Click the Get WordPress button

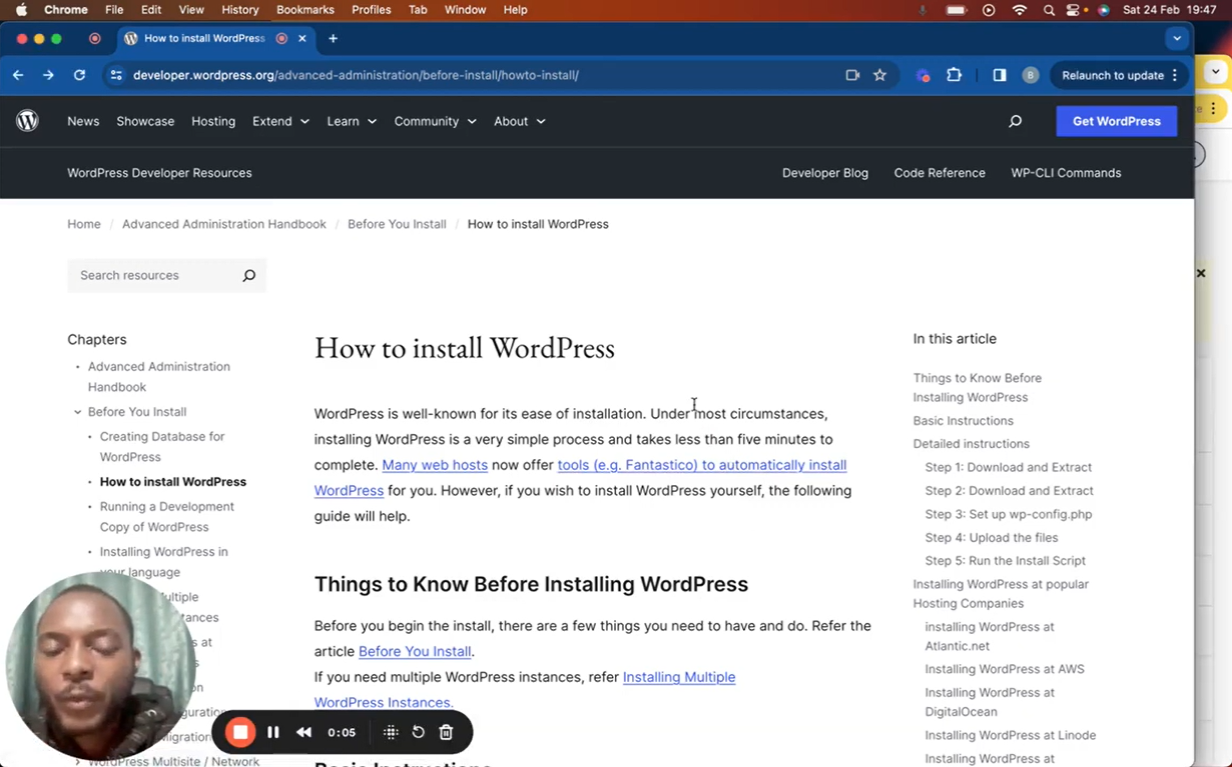(x=1116, y=121)
